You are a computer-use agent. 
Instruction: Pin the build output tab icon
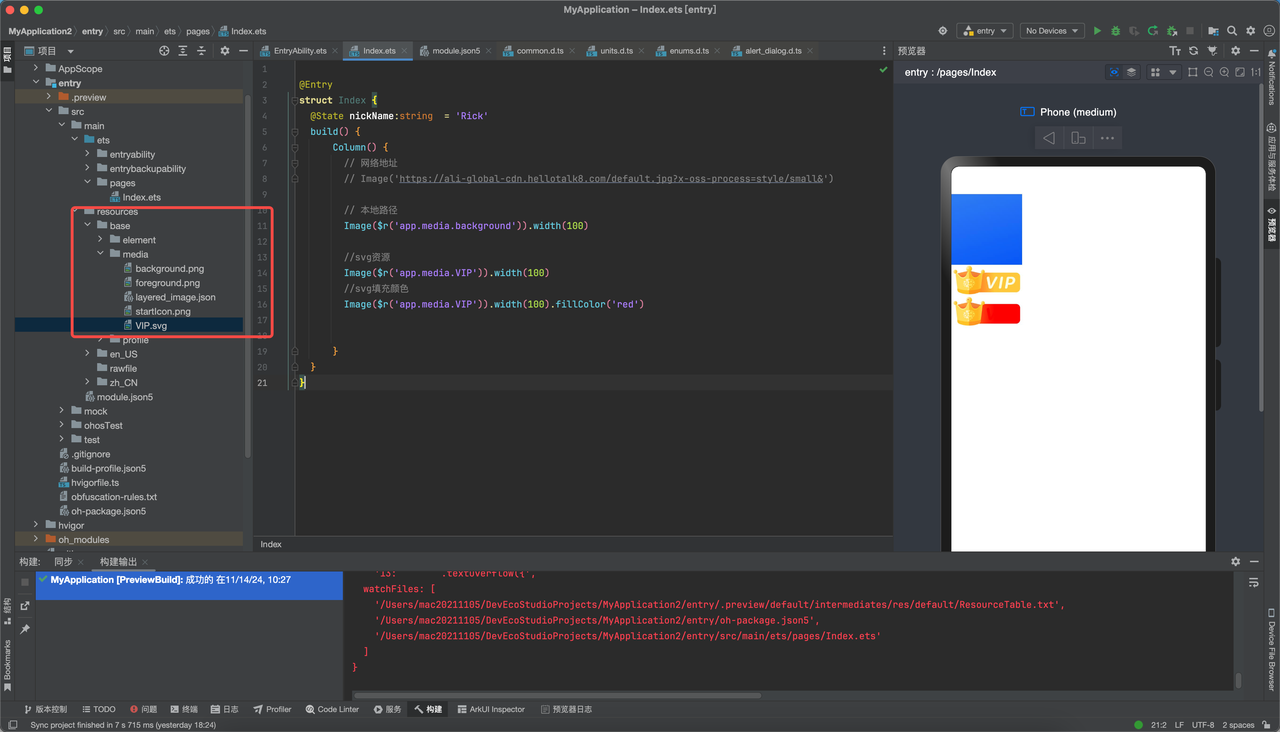pos(25,629)
